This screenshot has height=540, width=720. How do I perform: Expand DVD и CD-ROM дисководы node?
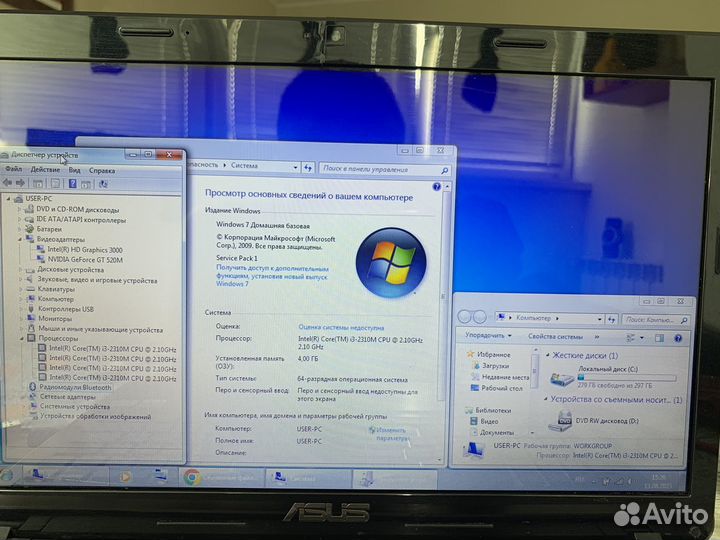[20, 209]
